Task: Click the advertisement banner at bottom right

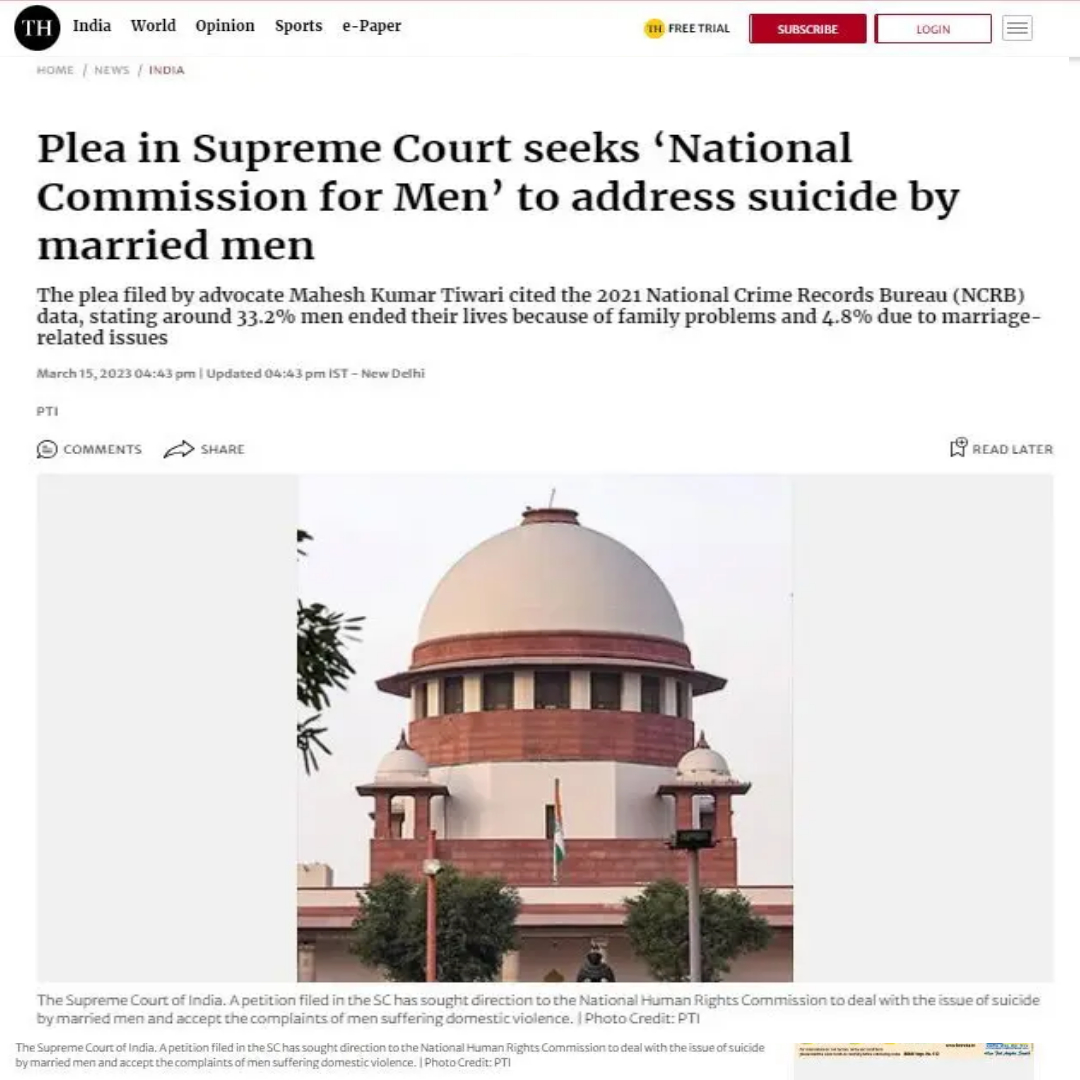Action: (914, 1058)
